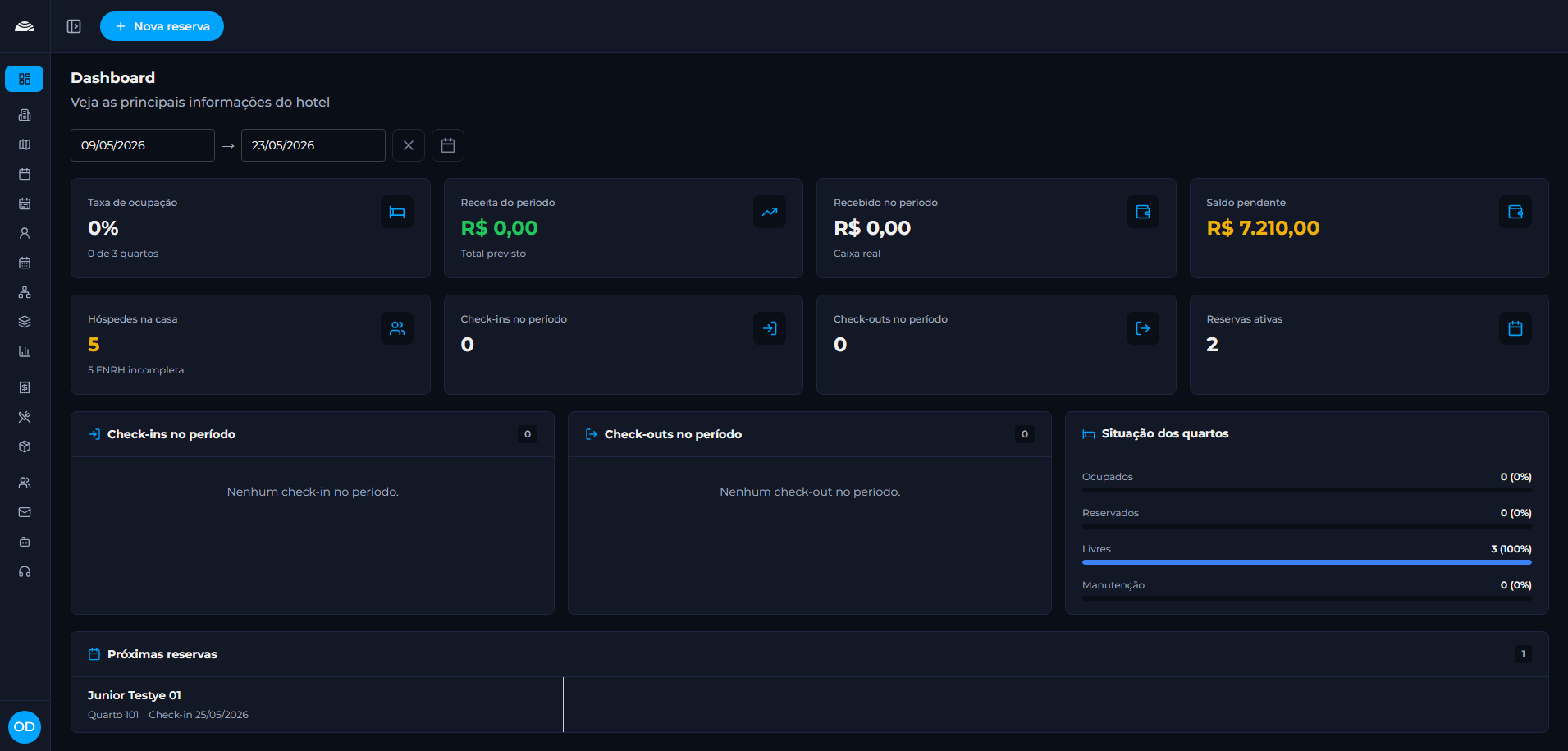The width and height of the screenshot is (1568, 751).
Task: Click the Ocupados progress bar
Action: pyautogui.click(x=1306, y=490)
